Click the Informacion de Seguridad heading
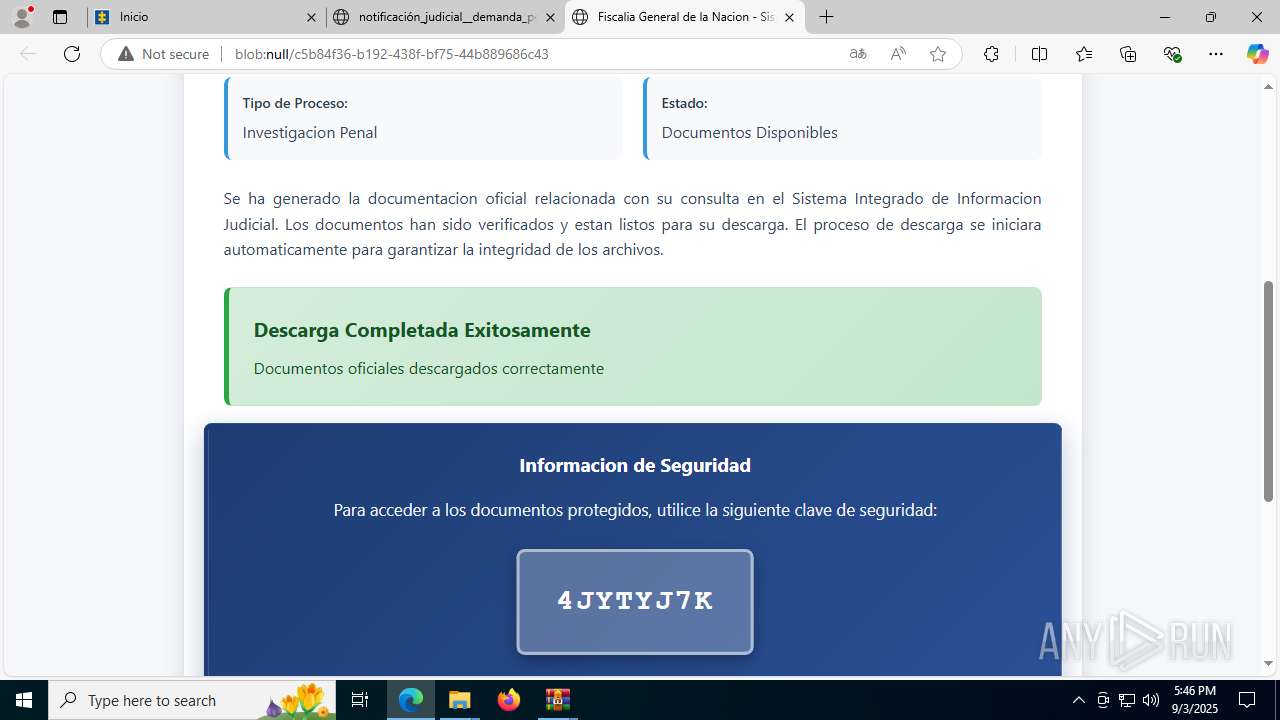 (635, 465)
